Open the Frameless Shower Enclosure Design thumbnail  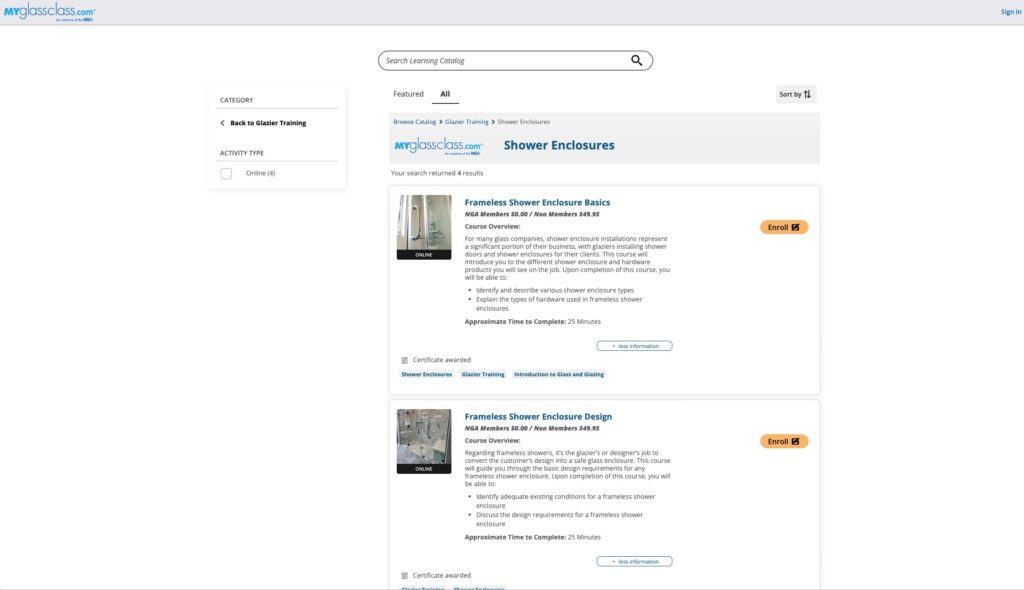[x=424, y=441]
